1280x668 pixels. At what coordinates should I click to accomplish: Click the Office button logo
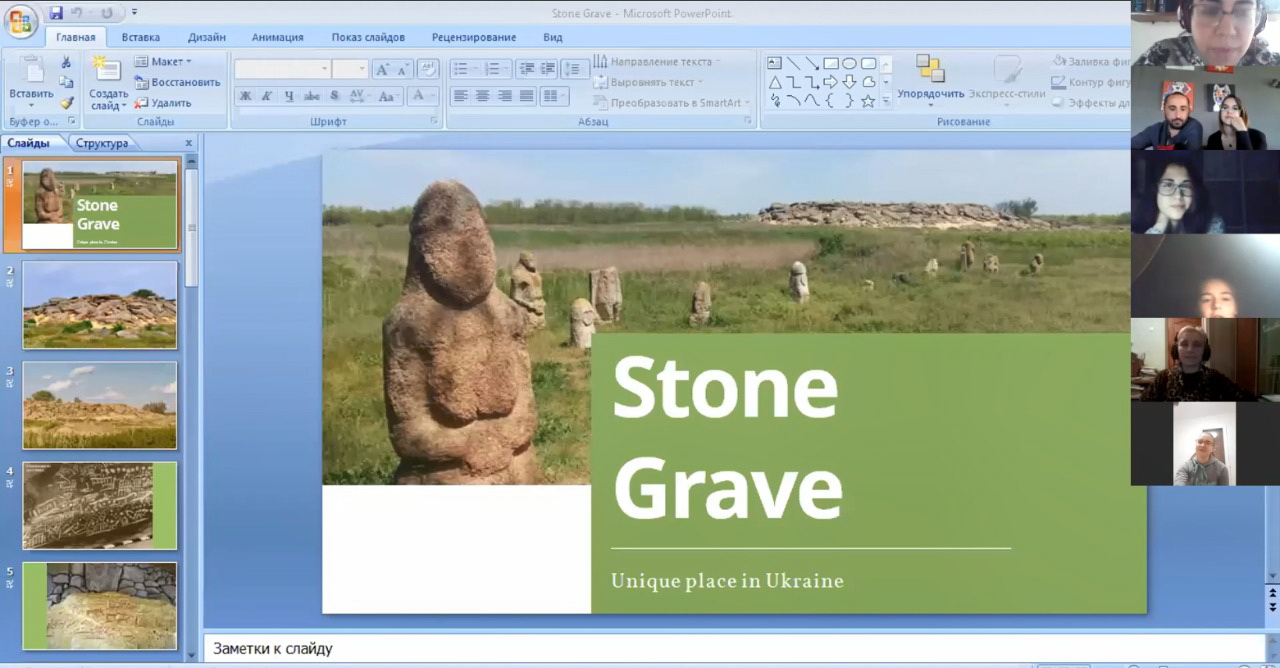[x=20, y=21]
